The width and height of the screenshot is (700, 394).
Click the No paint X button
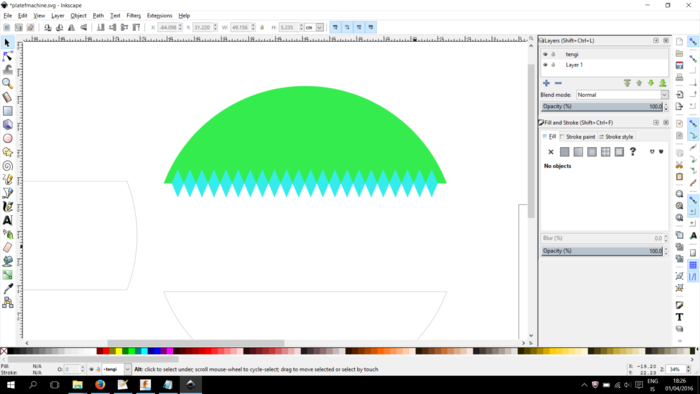coord(550,152)
